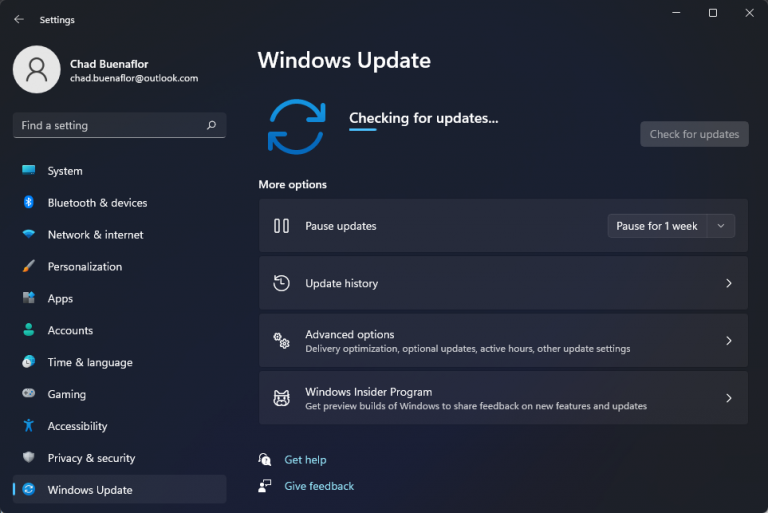Image resolution: width=768 pixels, height=513 pixels.
Task: Click the Windows Update sidebar sync icon
Action: pos(28,489)
